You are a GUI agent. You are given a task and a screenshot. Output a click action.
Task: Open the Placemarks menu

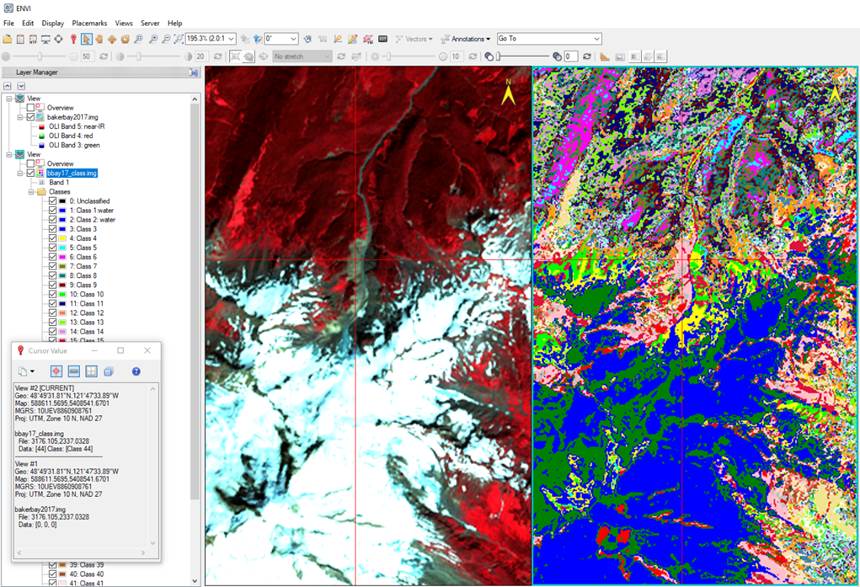(x=89, y=23)
